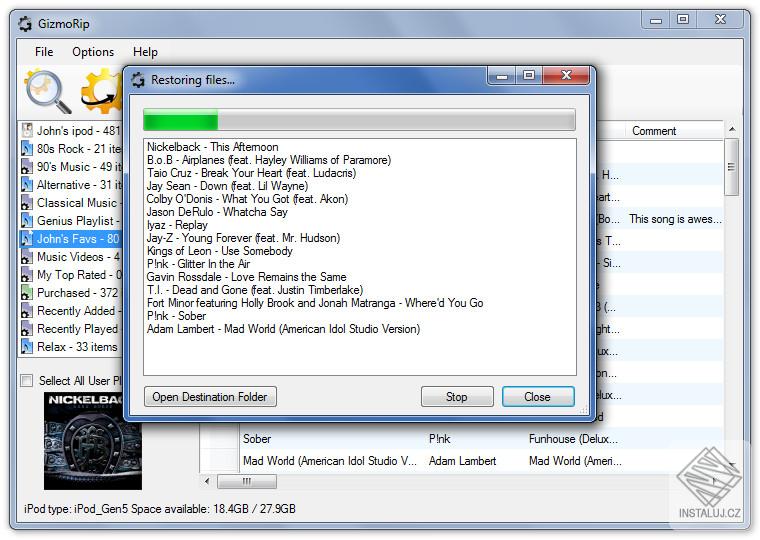Click Funhouse (Delux... album cell
760x540 pixels.
click(x=573, y=439)
